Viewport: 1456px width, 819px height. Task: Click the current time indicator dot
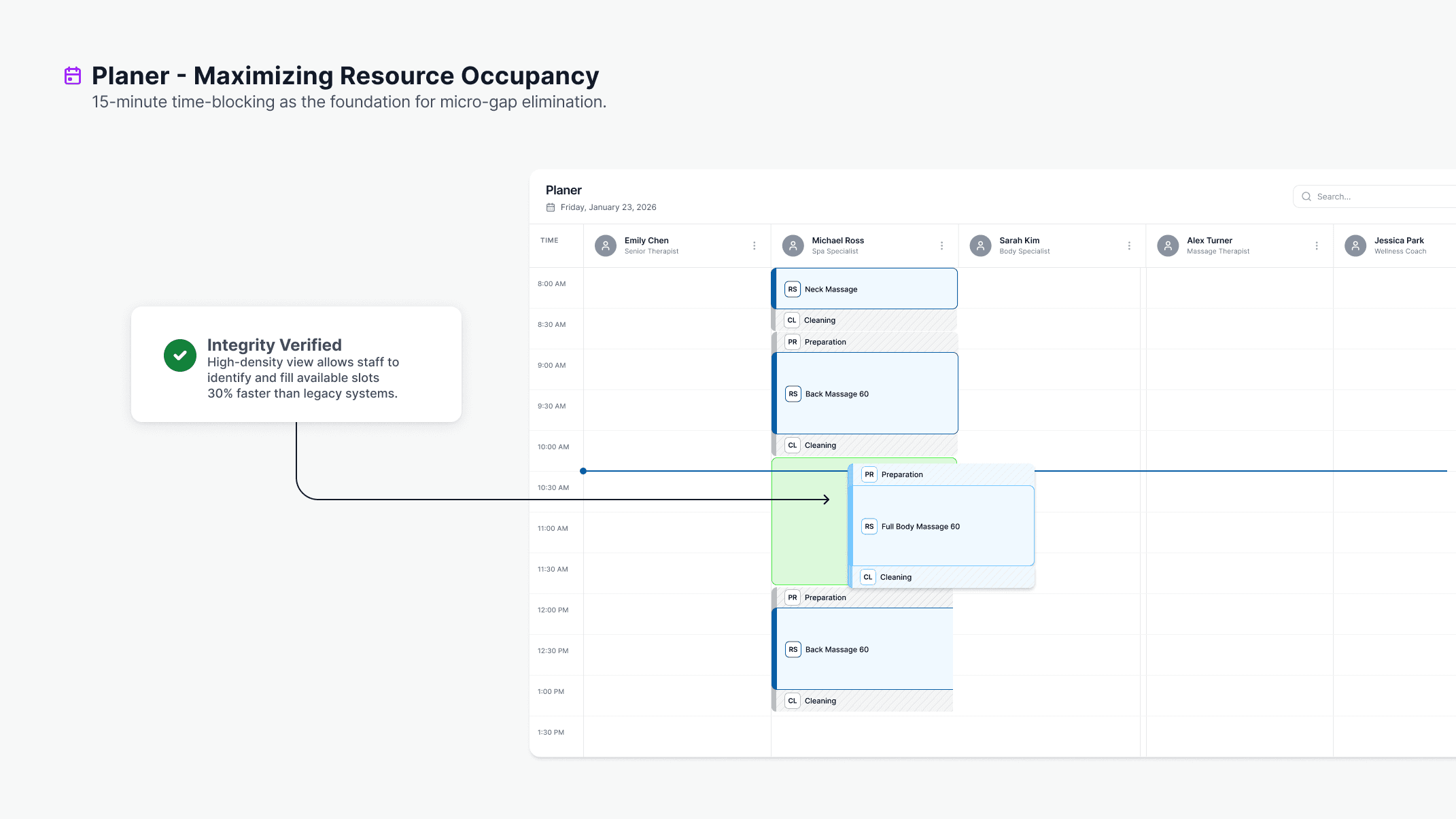pos(583,471)
